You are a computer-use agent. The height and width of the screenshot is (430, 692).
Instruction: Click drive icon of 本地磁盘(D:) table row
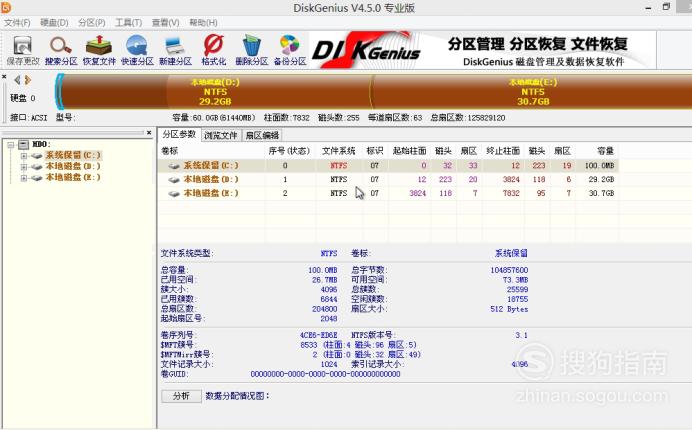click(x=174, y=180)
